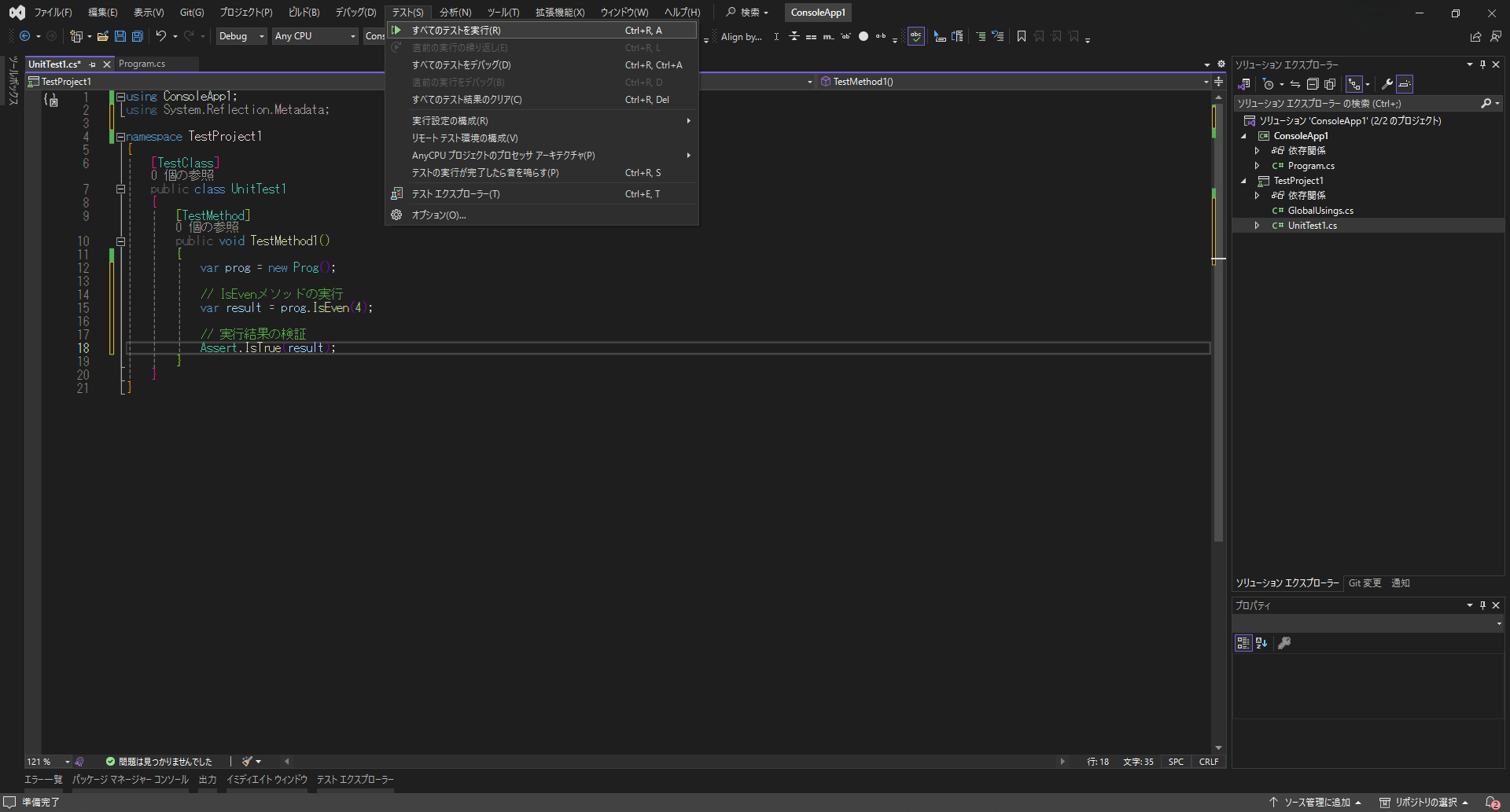1510x812 pixels.
Task: Collapse the ConsoleApp1 project node
Action: [x=1245, y=135]
